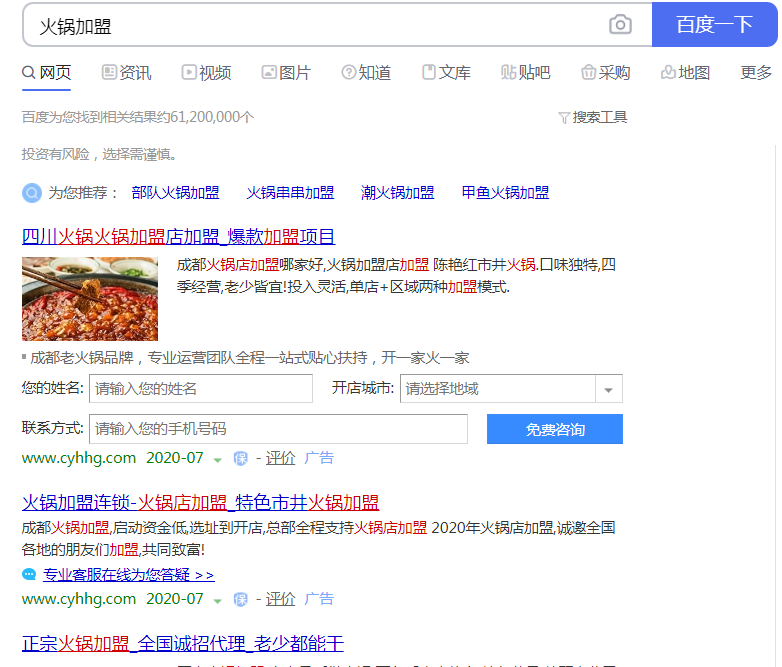
Task: Click the 保 badge icon in first result
Action: click(240, 458)
